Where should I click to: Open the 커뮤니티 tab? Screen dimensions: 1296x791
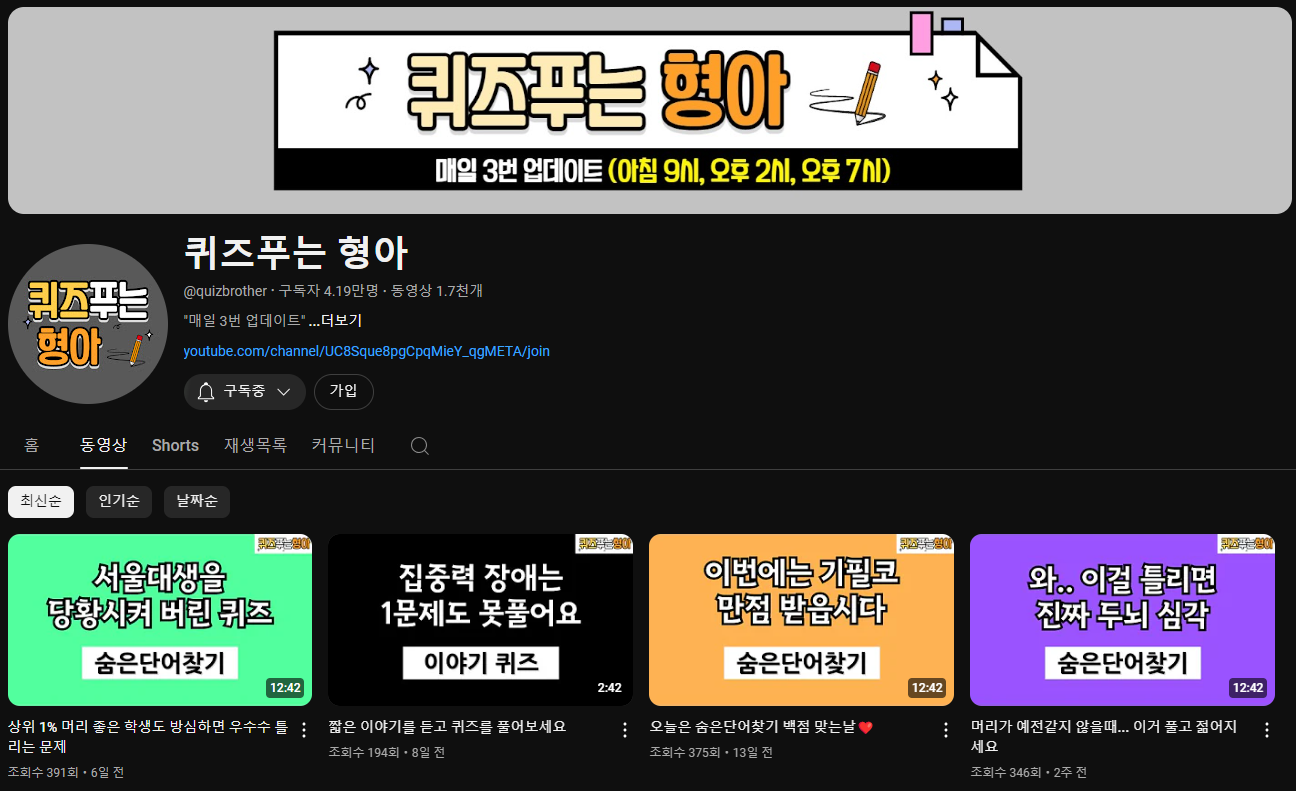coord(344,445)
